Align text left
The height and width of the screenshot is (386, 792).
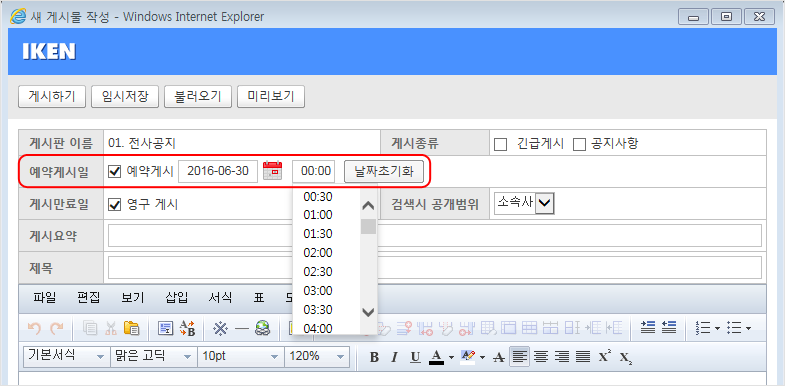(x=519, y=357)
